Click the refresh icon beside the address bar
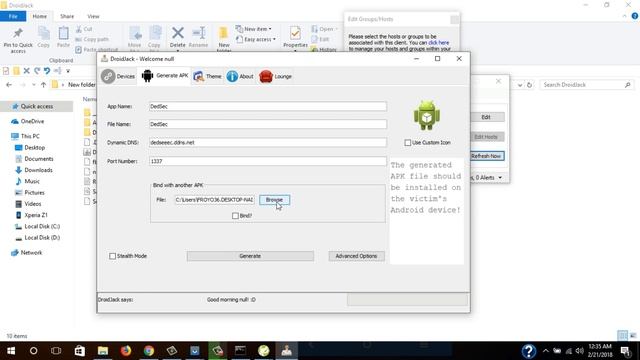This screenshot has width=640, height=360. pos(529,85)
